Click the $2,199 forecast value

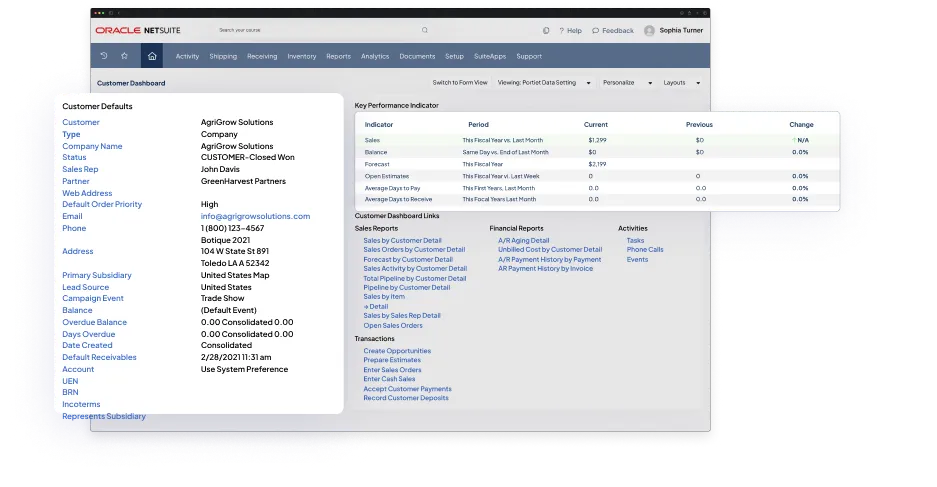pos(597,164)
